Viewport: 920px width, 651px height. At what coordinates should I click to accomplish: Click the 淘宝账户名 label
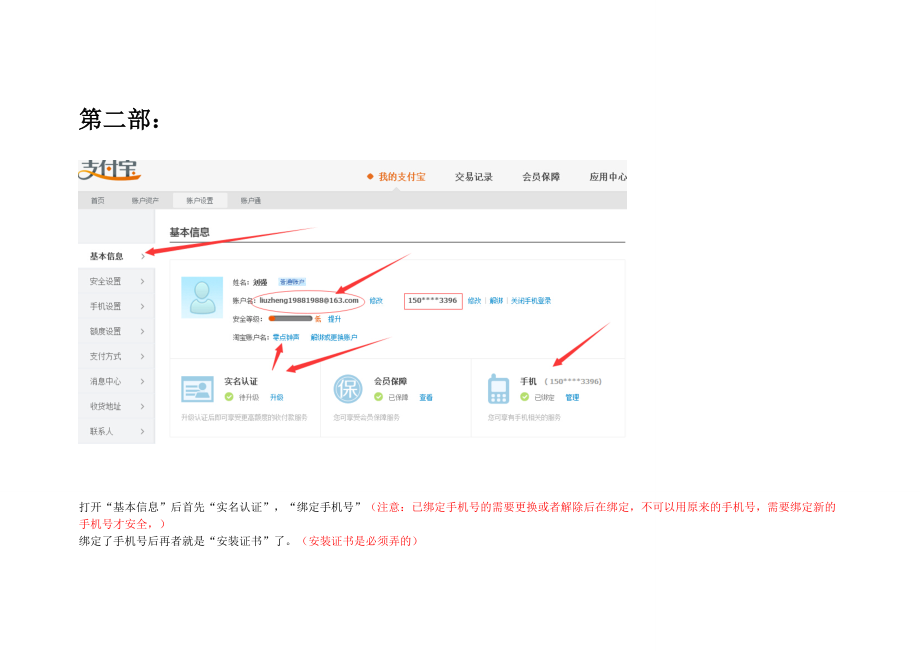point(251,337)
